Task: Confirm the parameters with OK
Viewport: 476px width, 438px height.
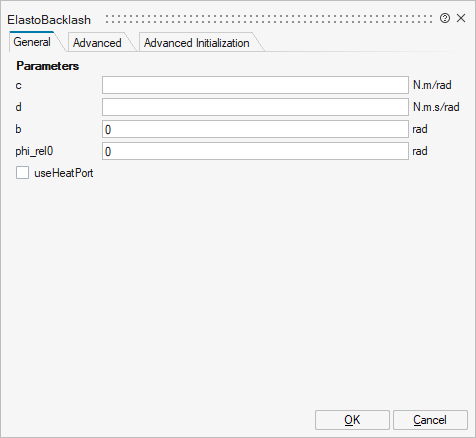Action: (x=352, y=420)
